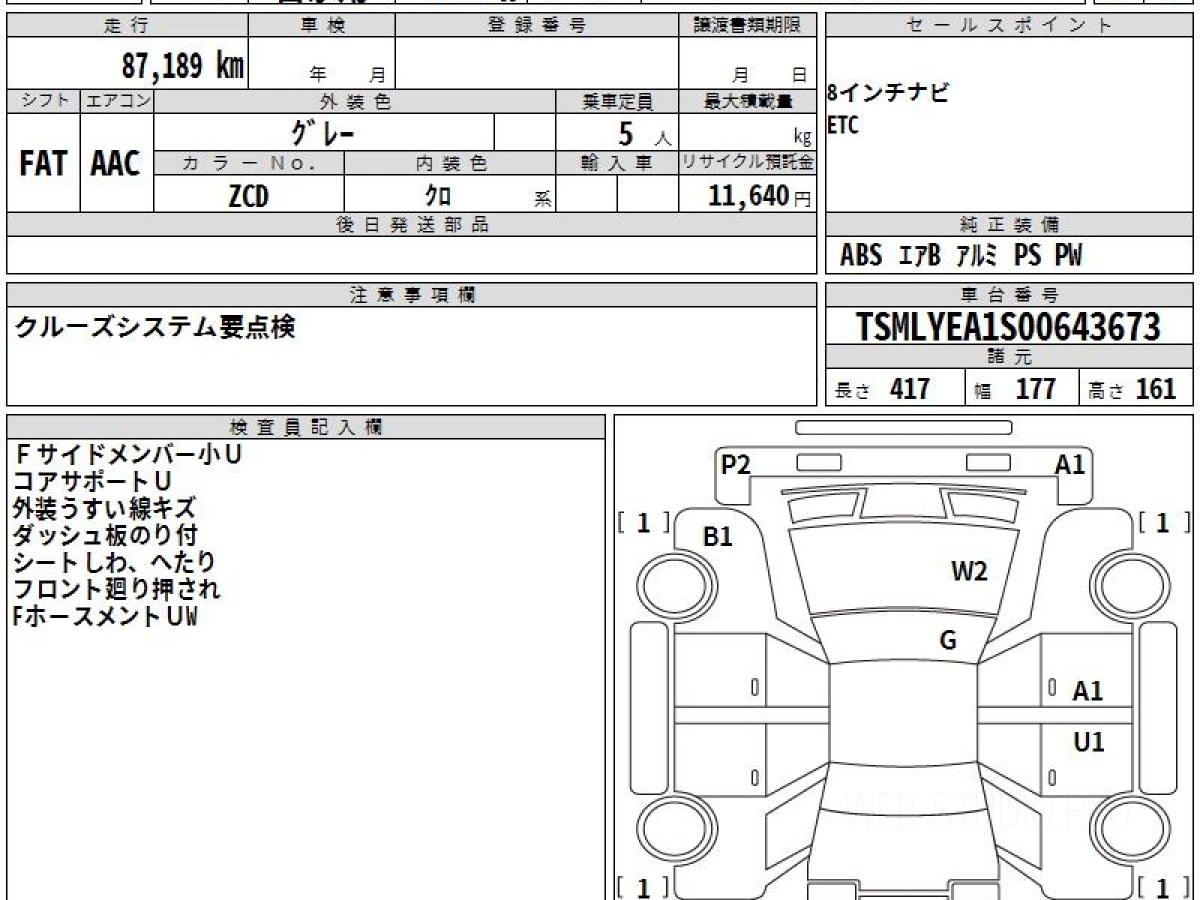Screen dimensions: 1200x900
Task: Click the アルミ equipment label
Action: coord(977,256)
